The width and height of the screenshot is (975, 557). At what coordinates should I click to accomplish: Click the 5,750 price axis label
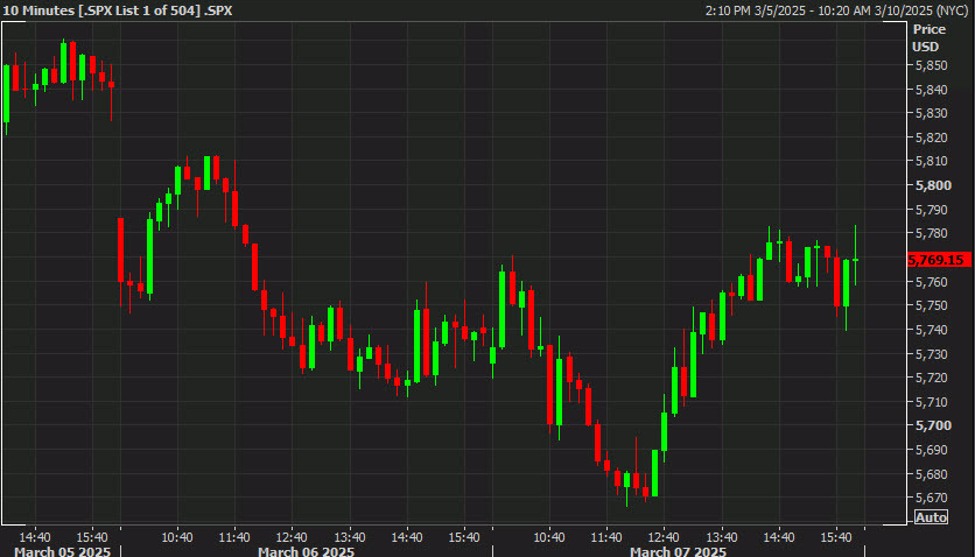[x=931, y=306]
